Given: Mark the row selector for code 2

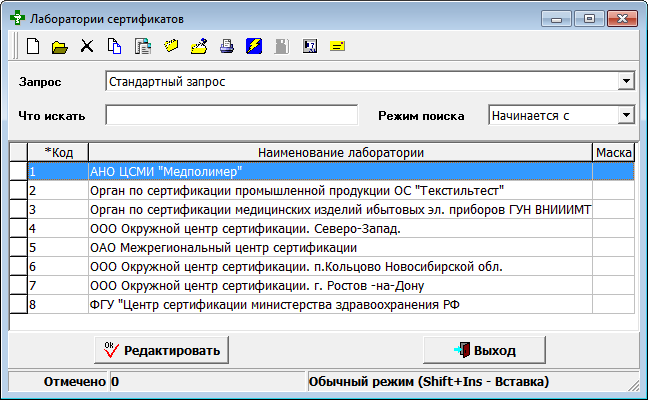Looking at the screenshot, I should pos(19,190).
